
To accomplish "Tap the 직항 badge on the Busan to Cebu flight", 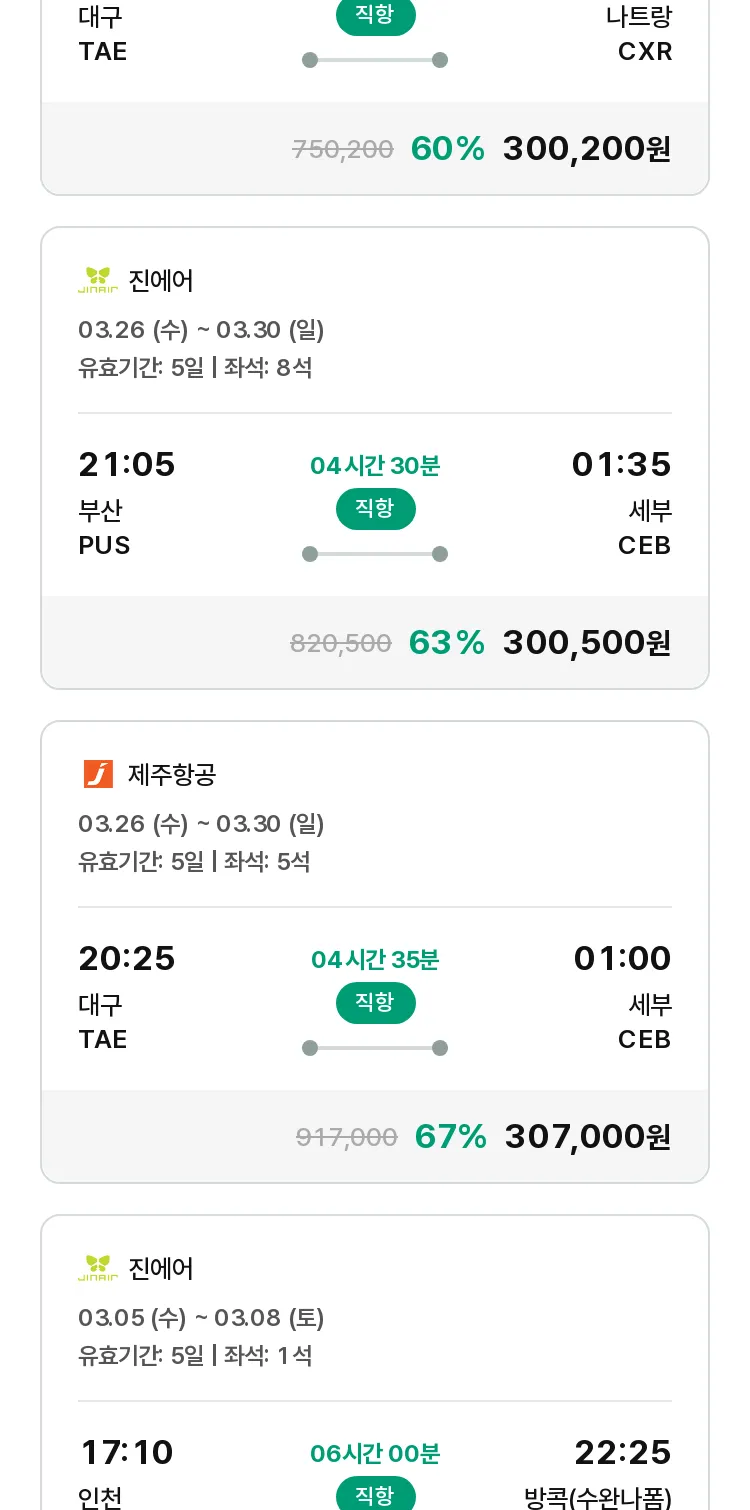I will pos(375,509).
